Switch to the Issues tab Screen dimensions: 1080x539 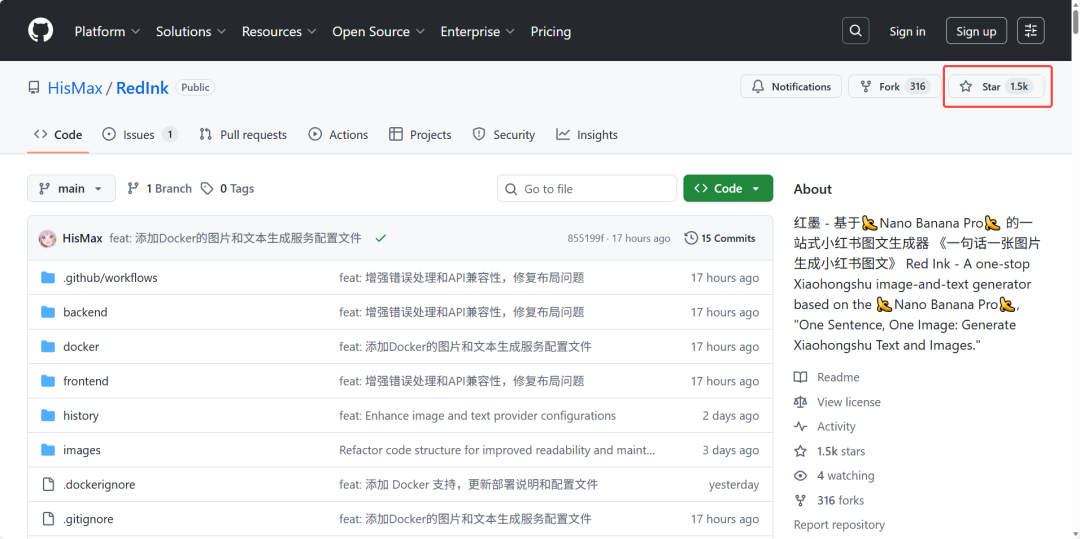pyautogui.click(x=138, y=134)
